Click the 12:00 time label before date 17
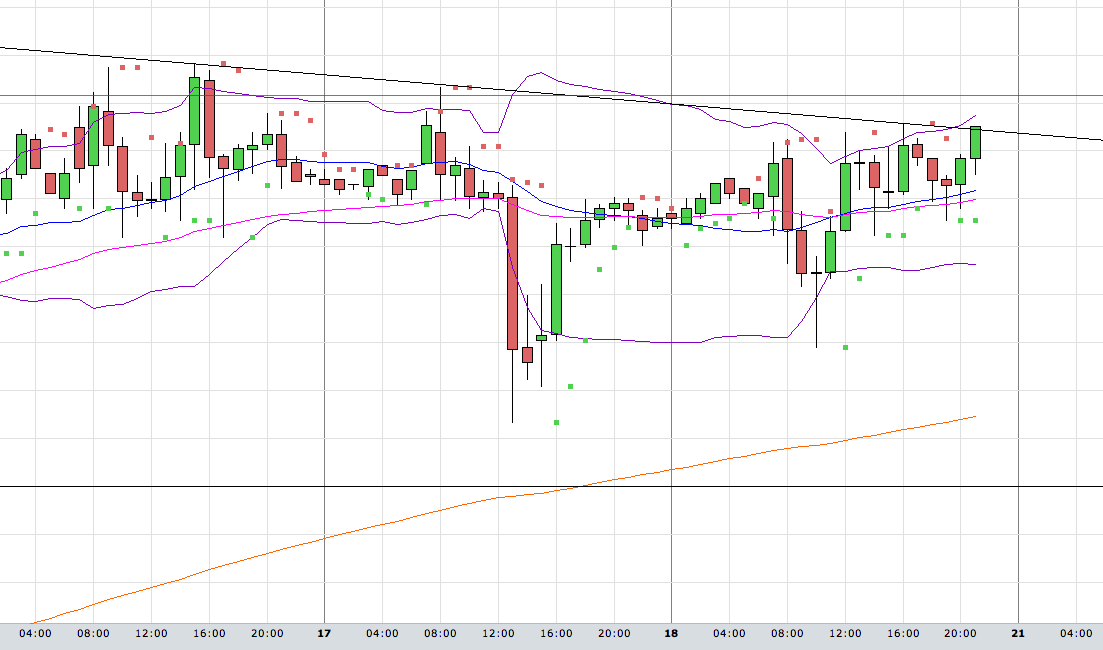The image size is (1103, 650). (151, 633)
